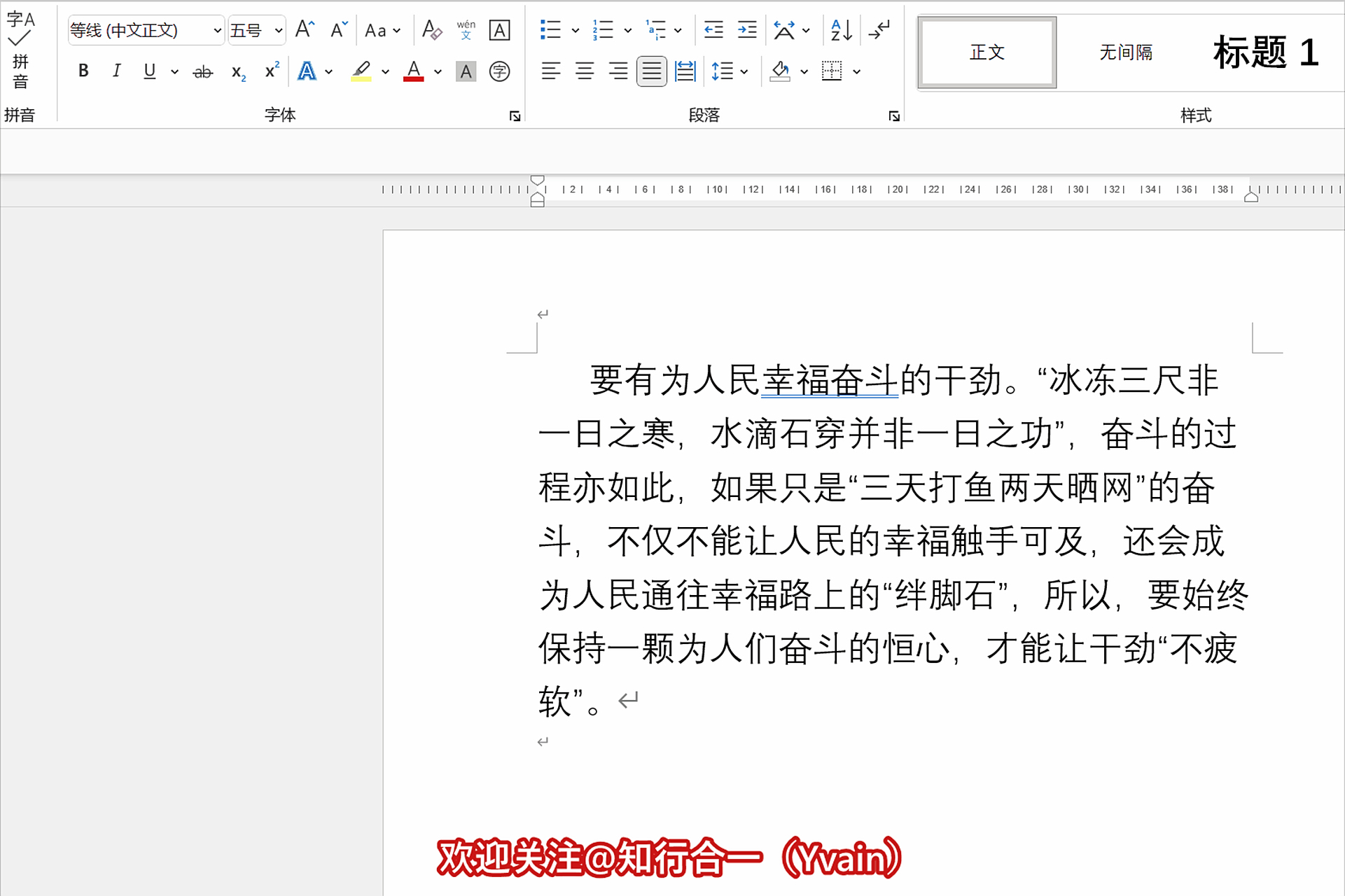Click the Sort A-Z icon
1345x896 pixels.
(840, 30)
